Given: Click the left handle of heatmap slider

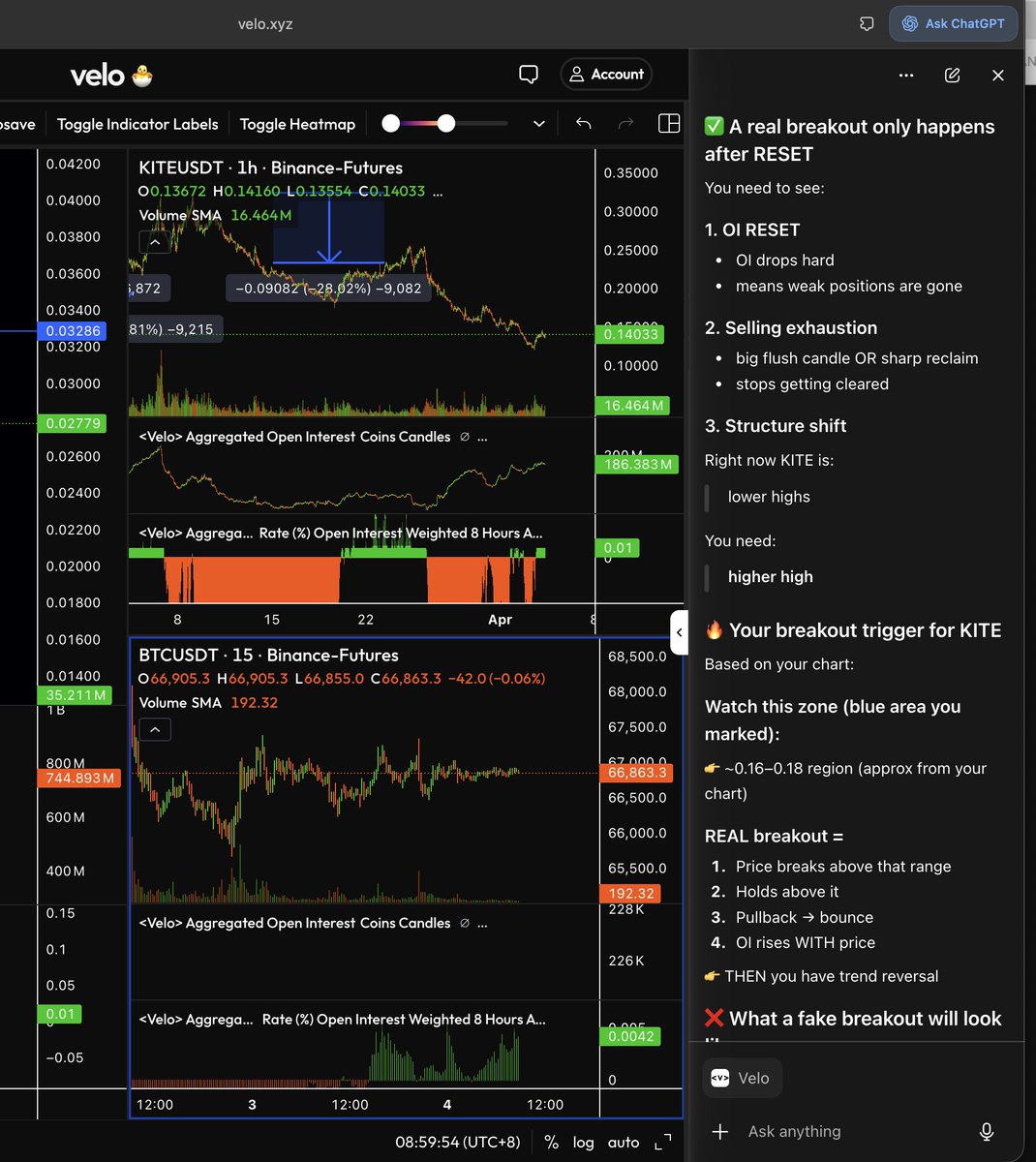Looking at the screenshot, I should point(391,123).
